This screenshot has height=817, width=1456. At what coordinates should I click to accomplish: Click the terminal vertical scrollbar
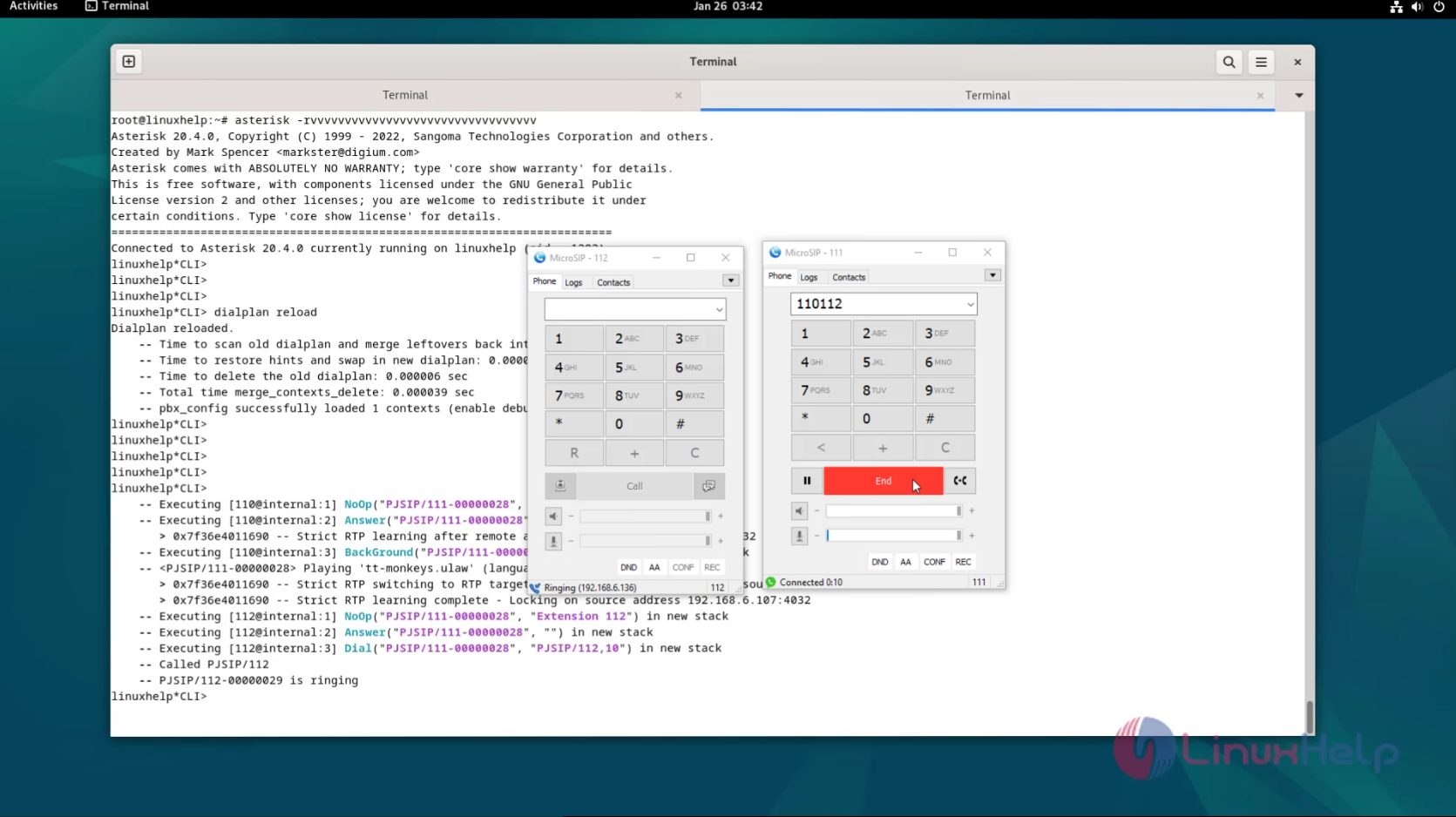pos(1309,718)
